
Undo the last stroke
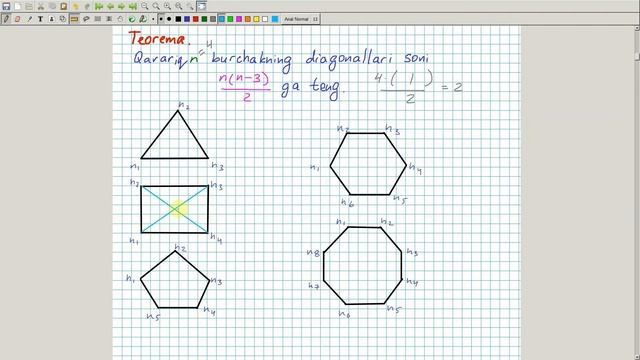[76, 7]
